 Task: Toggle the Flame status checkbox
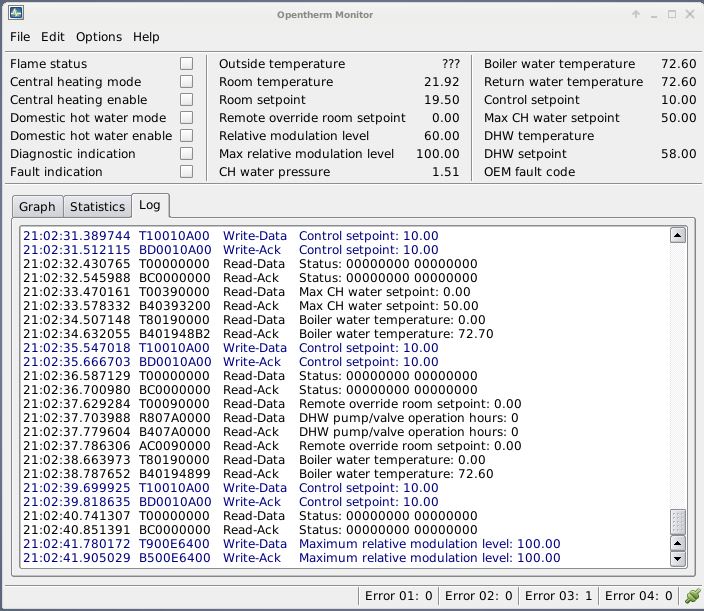tap(186, 63)
